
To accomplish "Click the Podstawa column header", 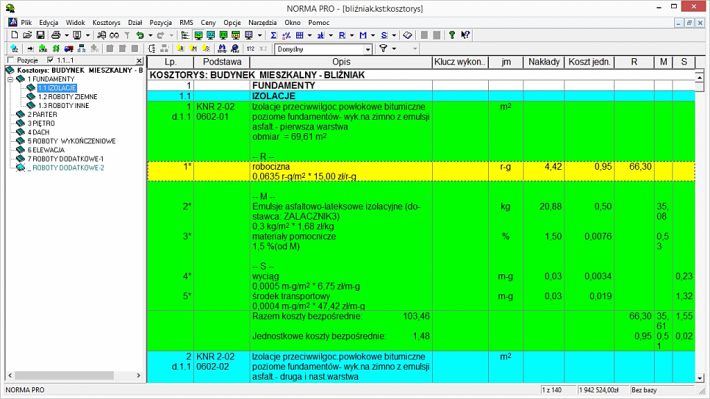I will click(222, 62).
